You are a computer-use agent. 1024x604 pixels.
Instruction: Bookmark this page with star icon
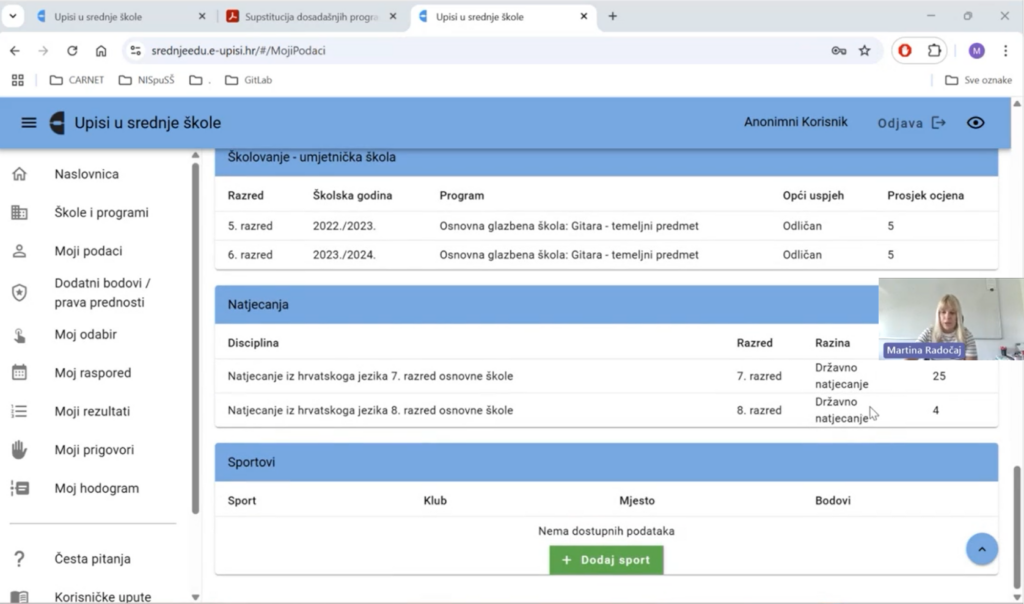(x=865, y=51)
